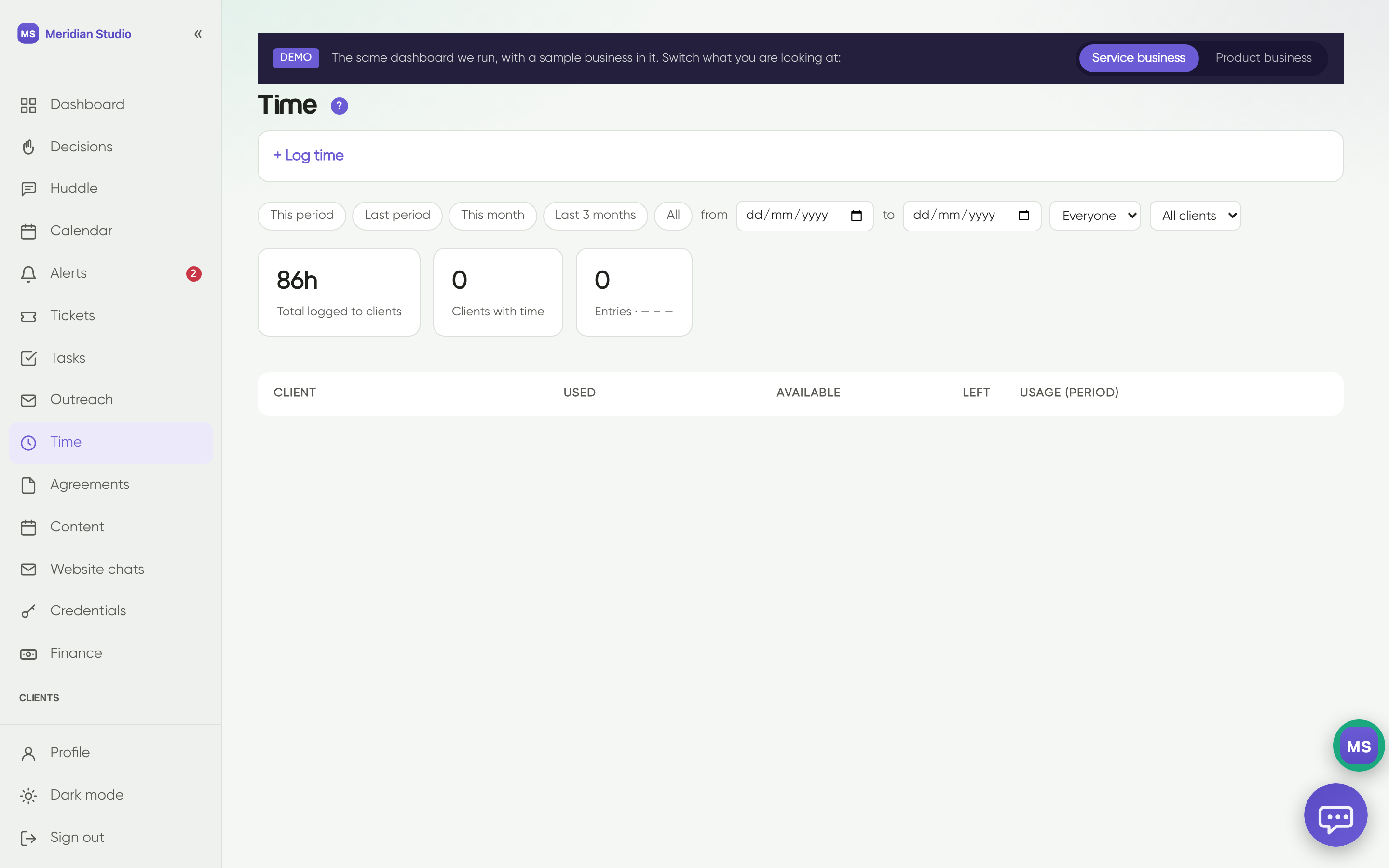Click the Sign out arrow icon

coord(28,838)
